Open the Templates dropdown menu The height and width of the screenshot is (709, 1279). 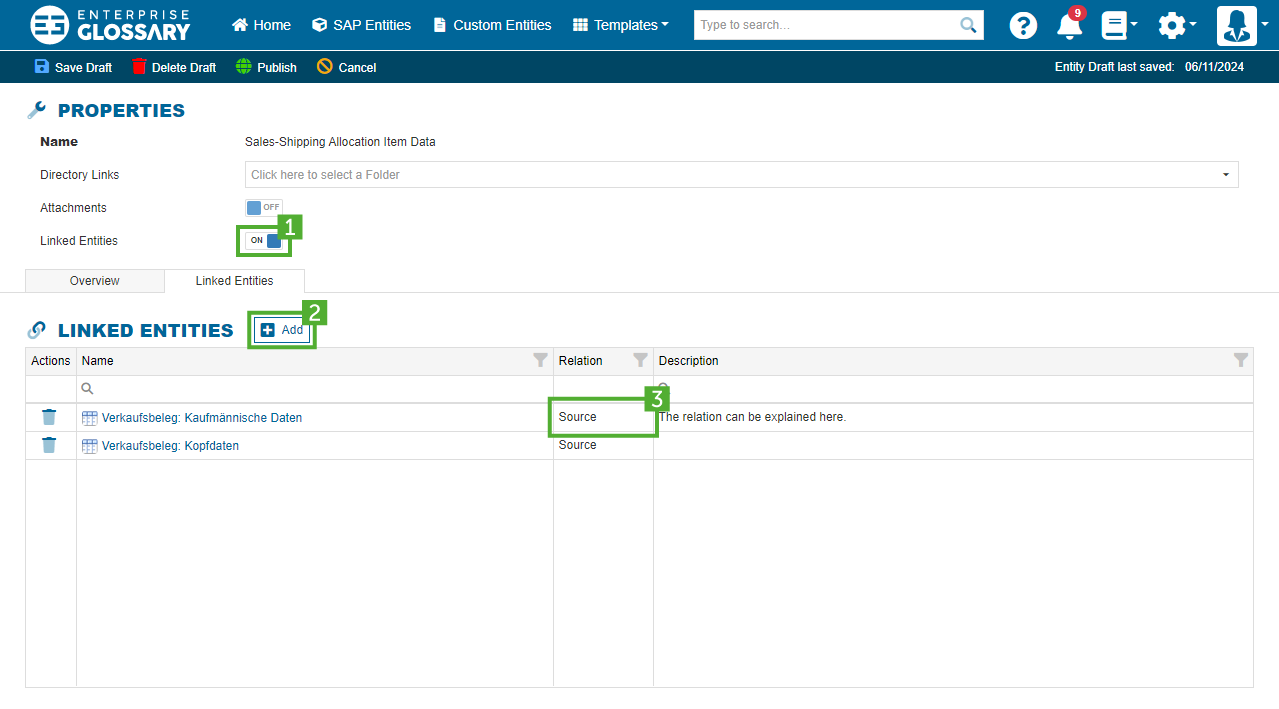click(x=620, y=25)
